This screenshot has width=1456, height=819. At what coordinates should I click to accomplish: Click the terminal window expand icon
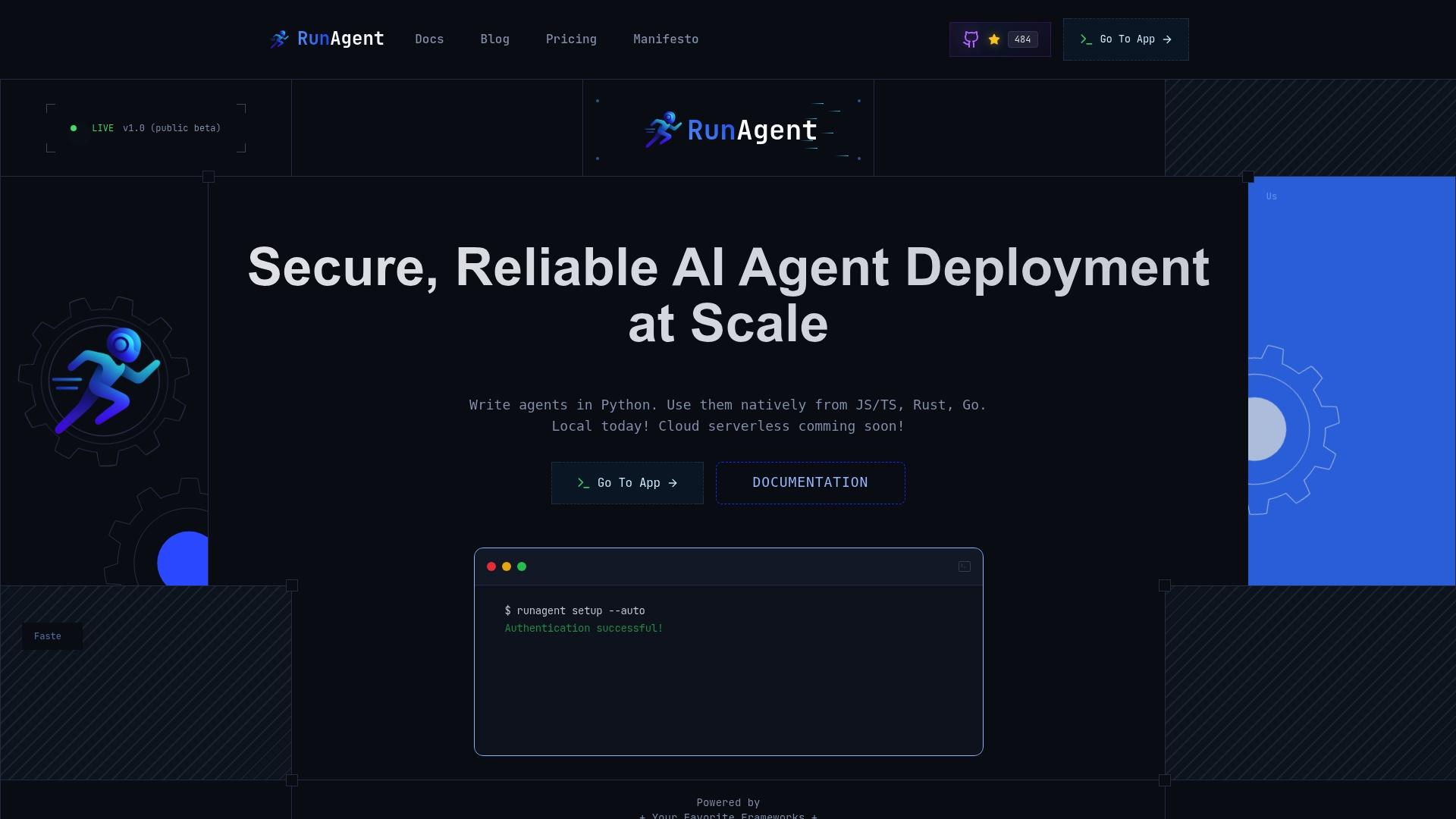(965, 566)
